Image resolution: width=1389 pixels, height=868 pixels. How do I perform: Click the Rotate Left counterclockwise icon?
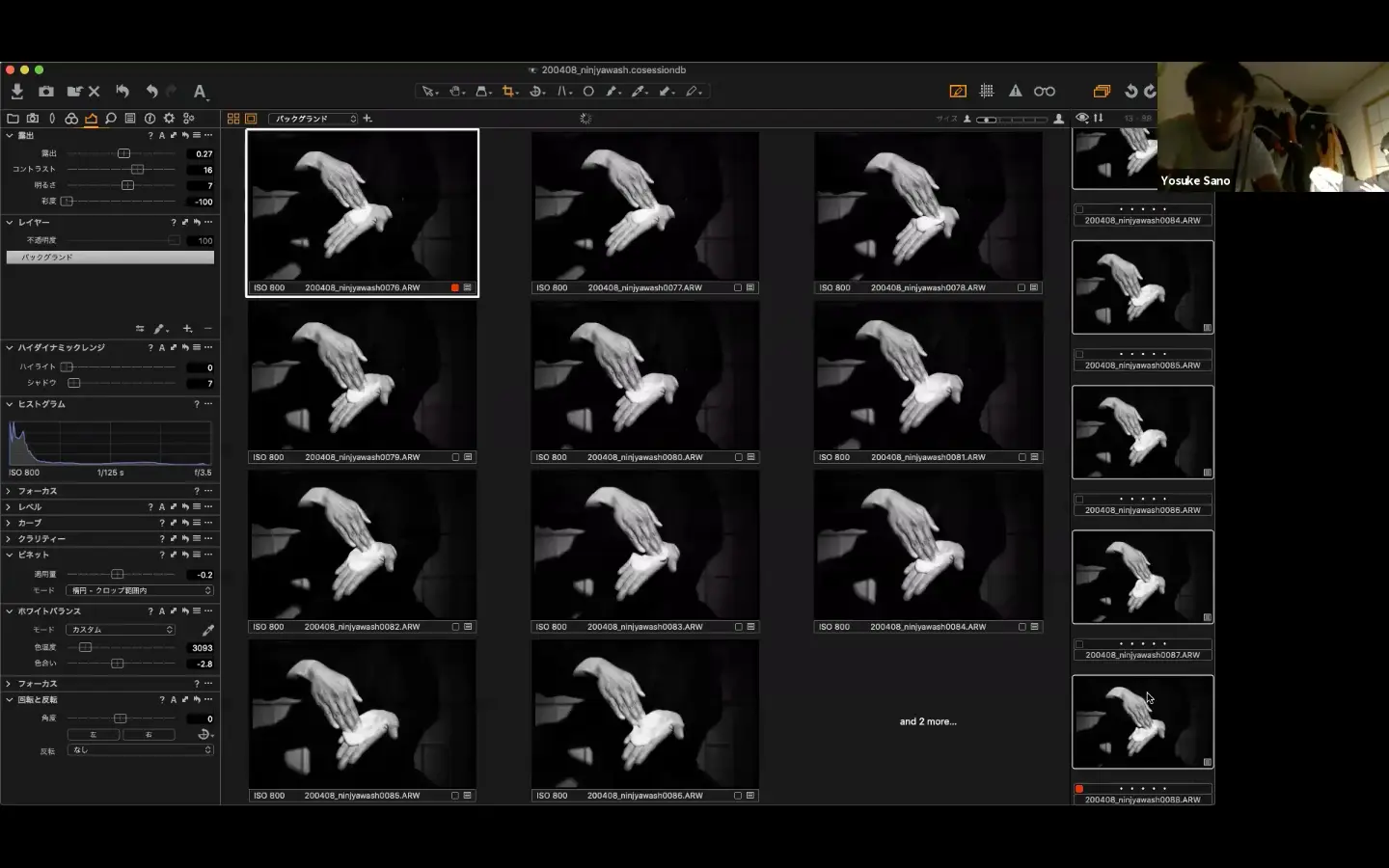pos(1130,92)
